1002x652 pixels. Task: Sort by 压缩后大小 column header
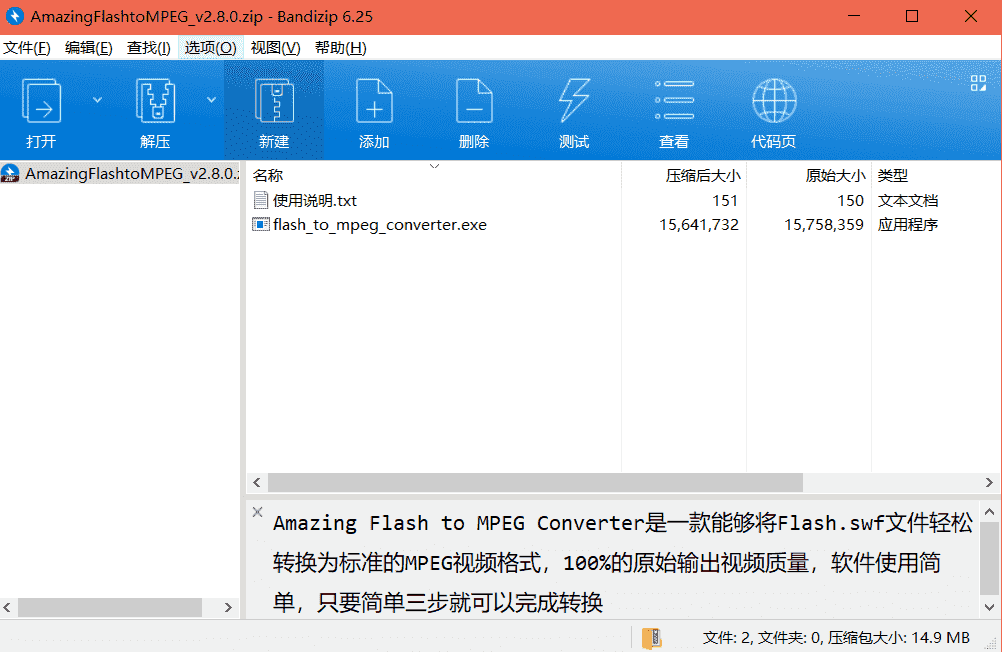pos(684,175)
